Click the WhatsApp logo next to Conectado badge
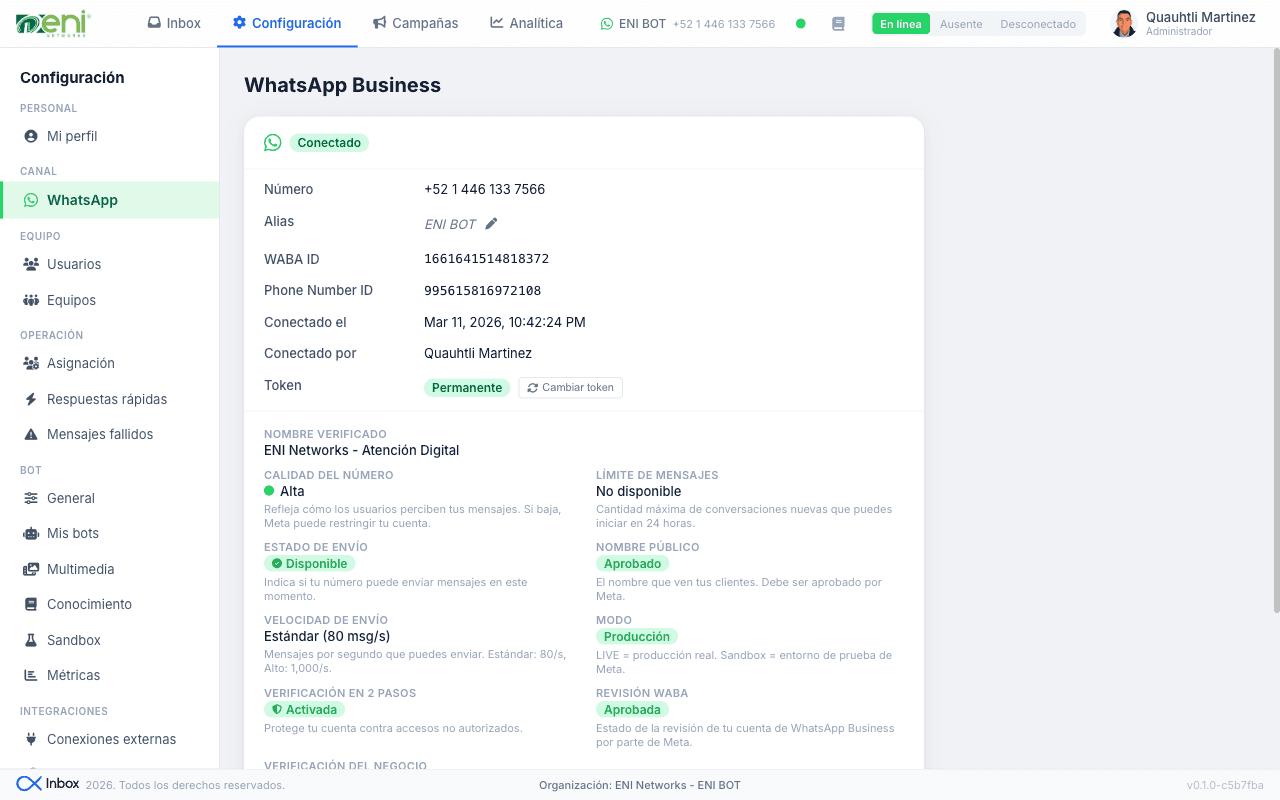 tap(273, 143)
